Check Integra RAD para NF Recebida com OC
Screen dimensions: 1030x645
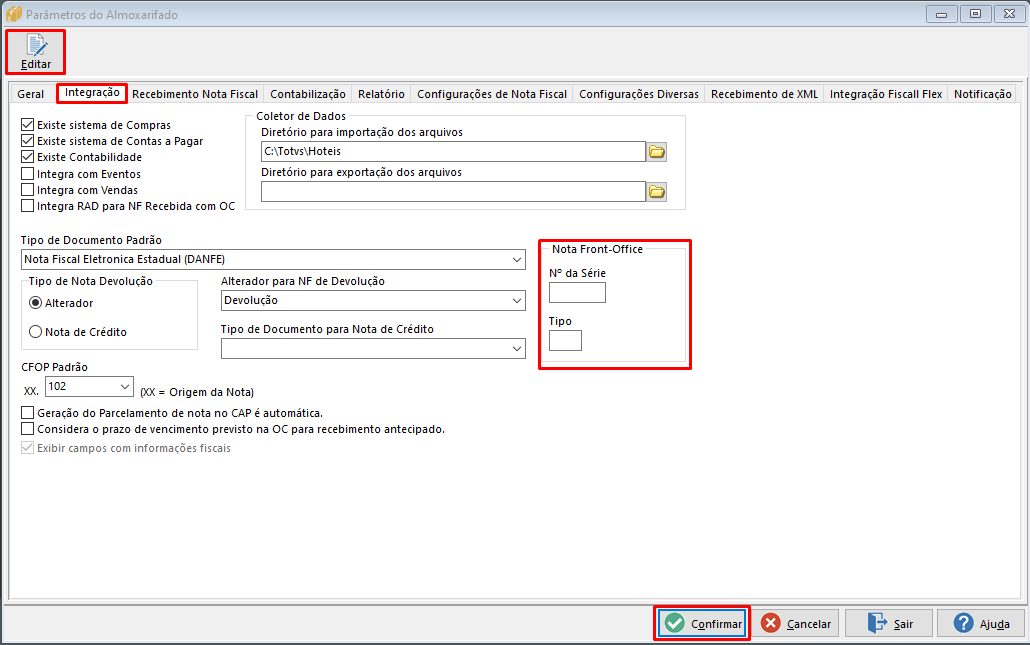point(28,206)
